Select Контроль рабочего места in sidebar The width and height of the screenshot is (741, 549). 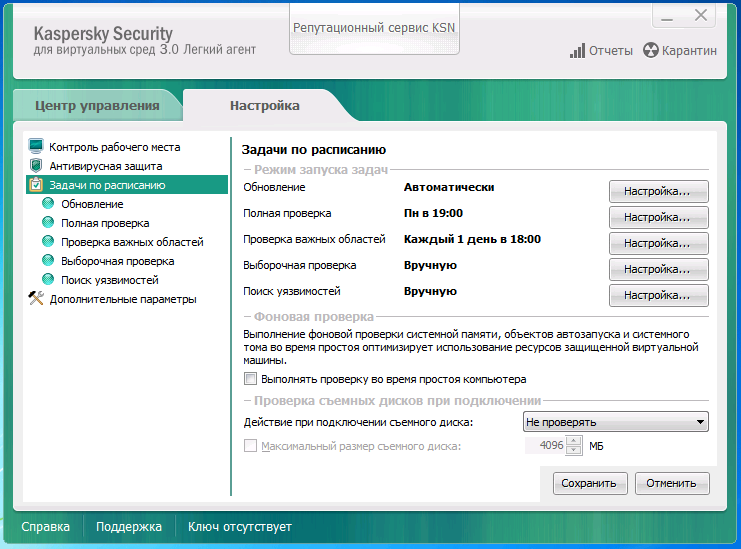click(115, 147)
